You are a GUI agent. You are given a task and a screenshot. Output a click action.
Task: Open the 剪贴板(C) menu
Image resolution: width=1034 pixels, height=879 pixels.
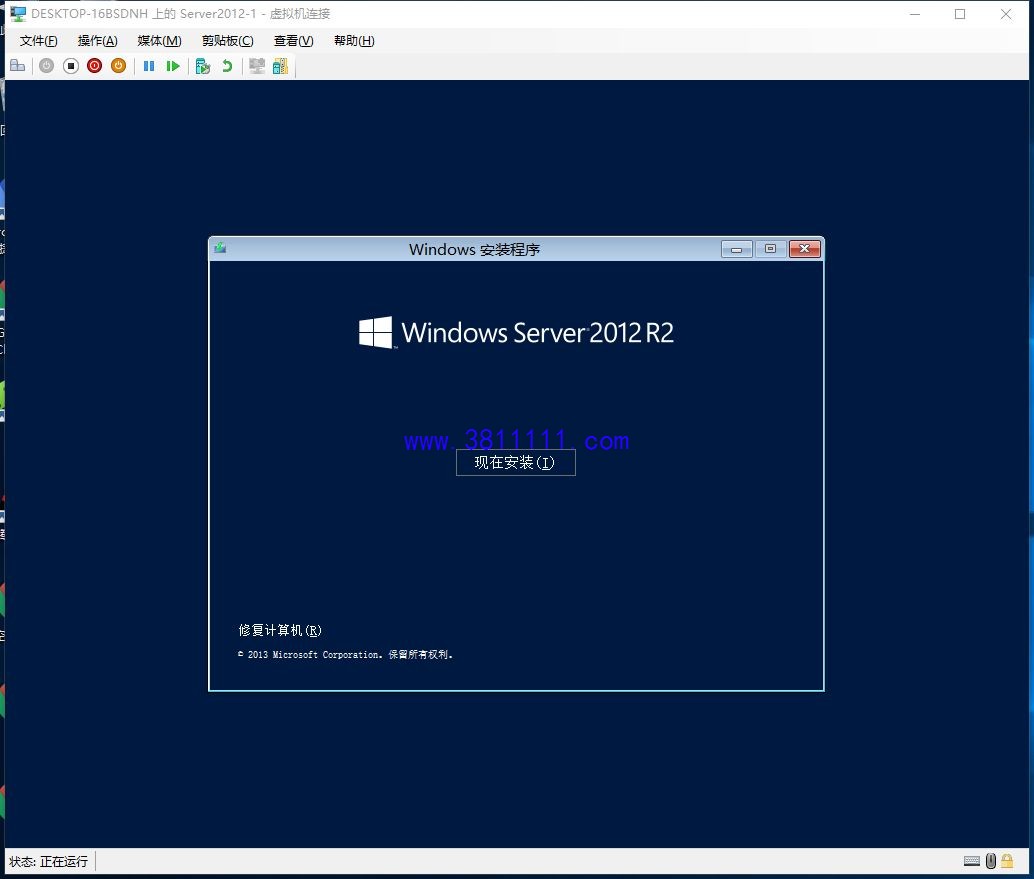tap(228, 41)
